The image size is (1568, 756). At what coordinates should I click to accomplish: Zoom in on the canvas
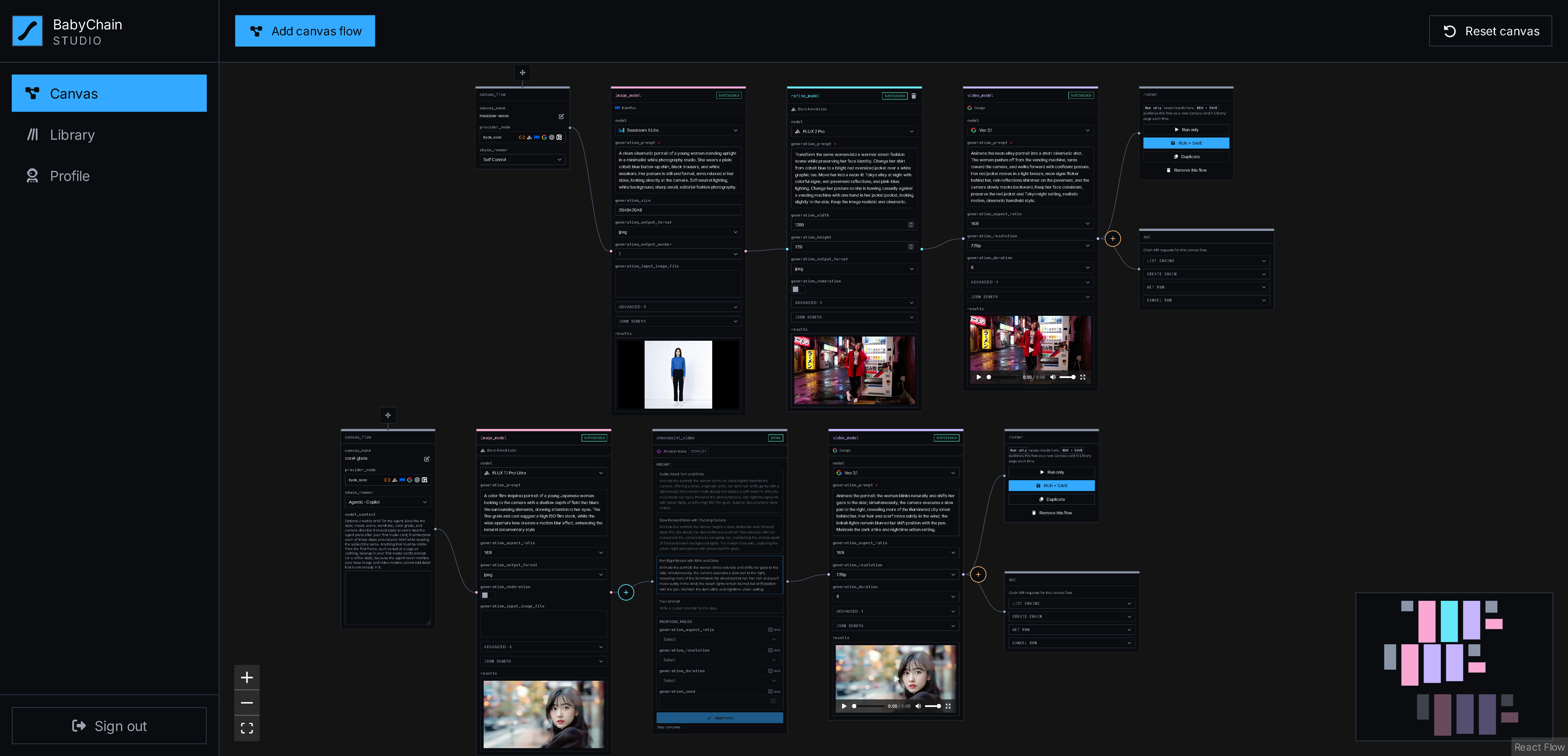coord(246,677)
